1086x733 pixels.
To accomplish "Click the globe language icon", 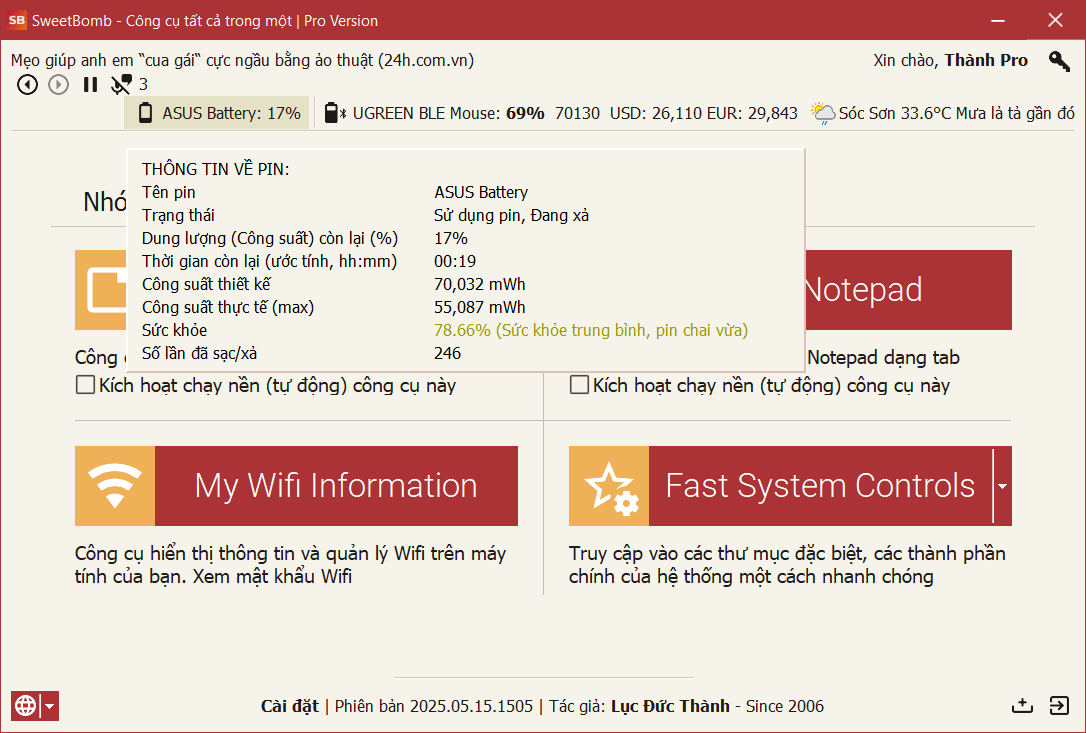I will [25, 706].
